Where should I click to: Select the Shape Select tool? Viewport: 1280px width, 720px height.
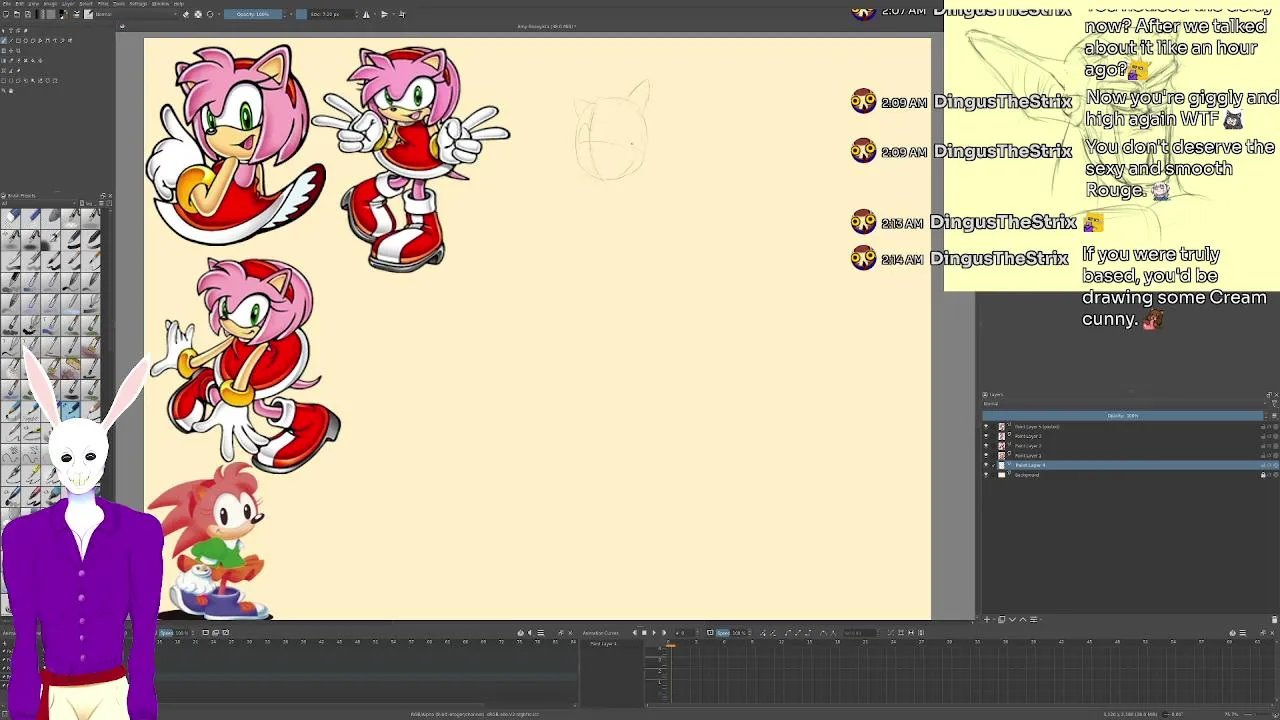[x=4, y=31]
